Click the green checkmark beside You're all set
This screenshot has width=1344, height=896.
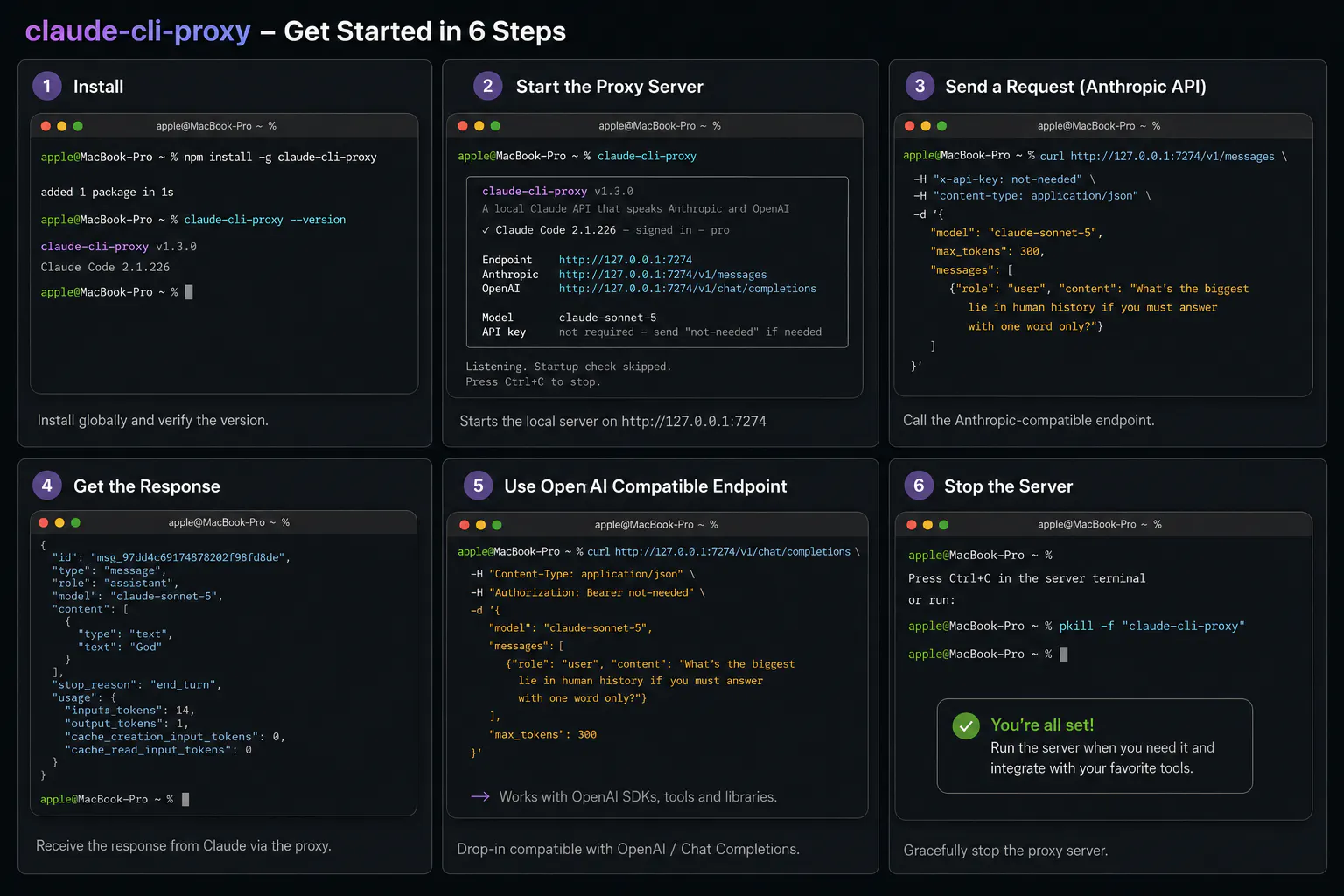point(966,725)
